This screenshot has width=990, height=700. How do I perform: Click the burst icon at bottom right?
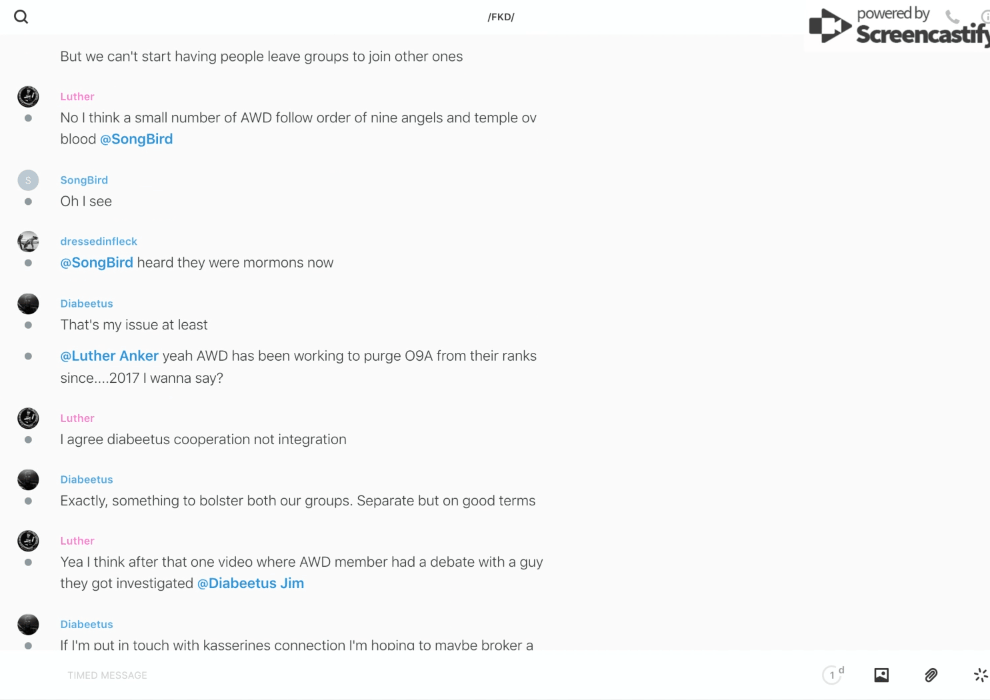point(980,675)
